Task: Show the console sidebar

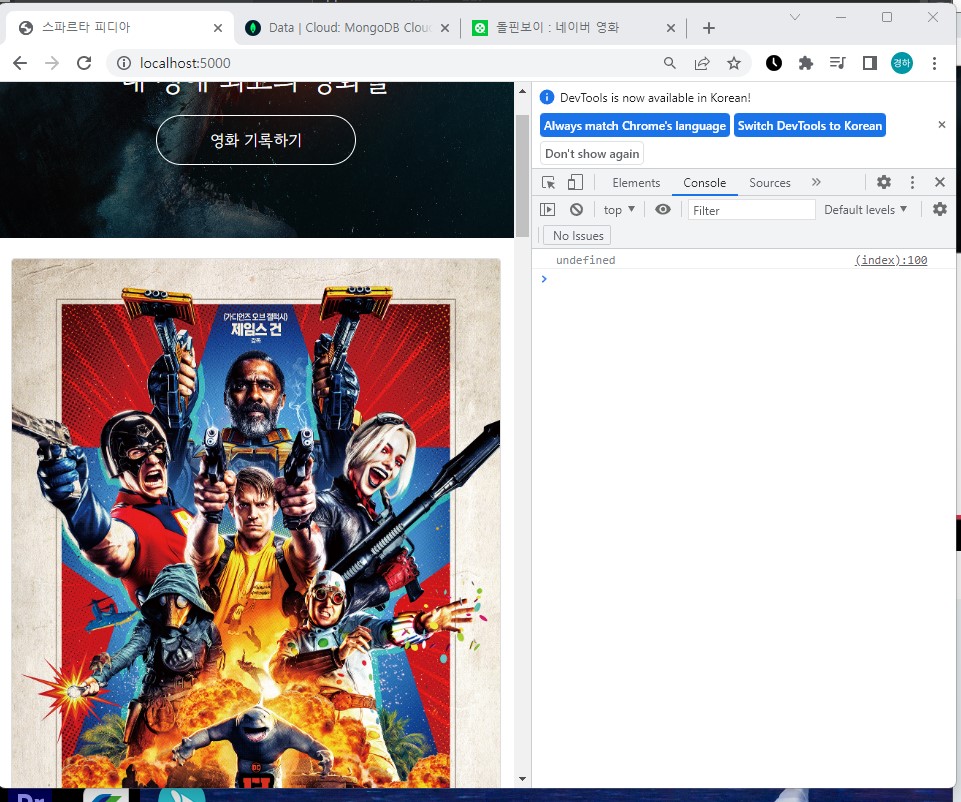Action: point(547,210)
